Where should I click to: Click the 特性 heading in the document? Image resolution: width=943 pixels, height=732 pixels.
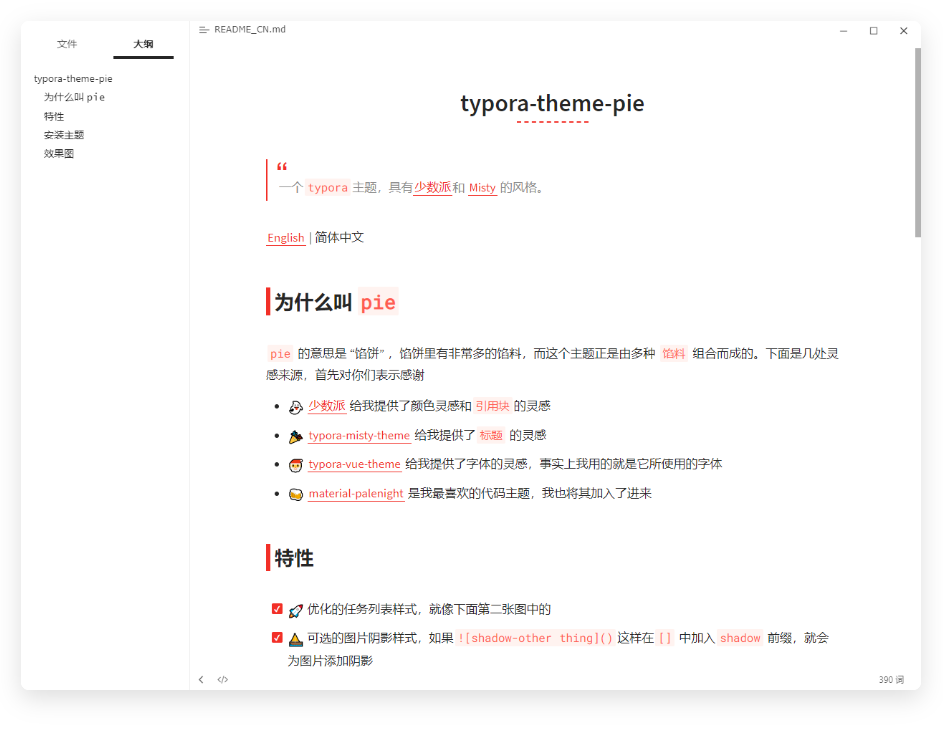coord(294,558)
